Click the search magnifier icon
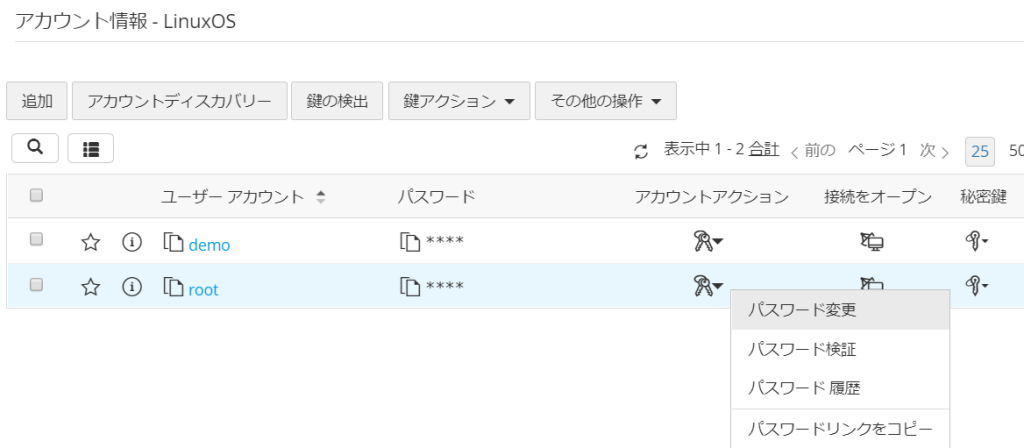 pos(35,148)
